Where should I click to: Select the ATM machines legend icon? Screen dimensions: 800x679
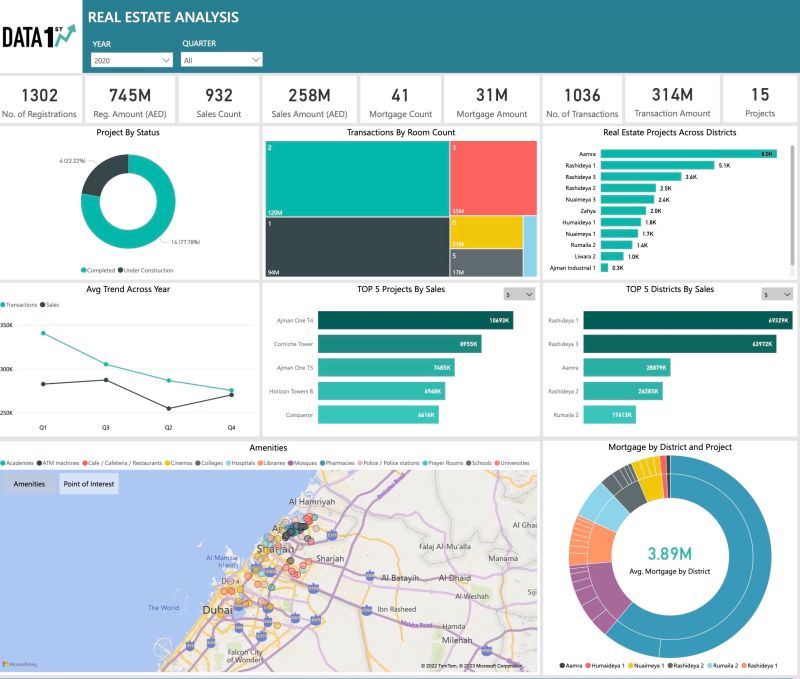[x=38, y=463]
